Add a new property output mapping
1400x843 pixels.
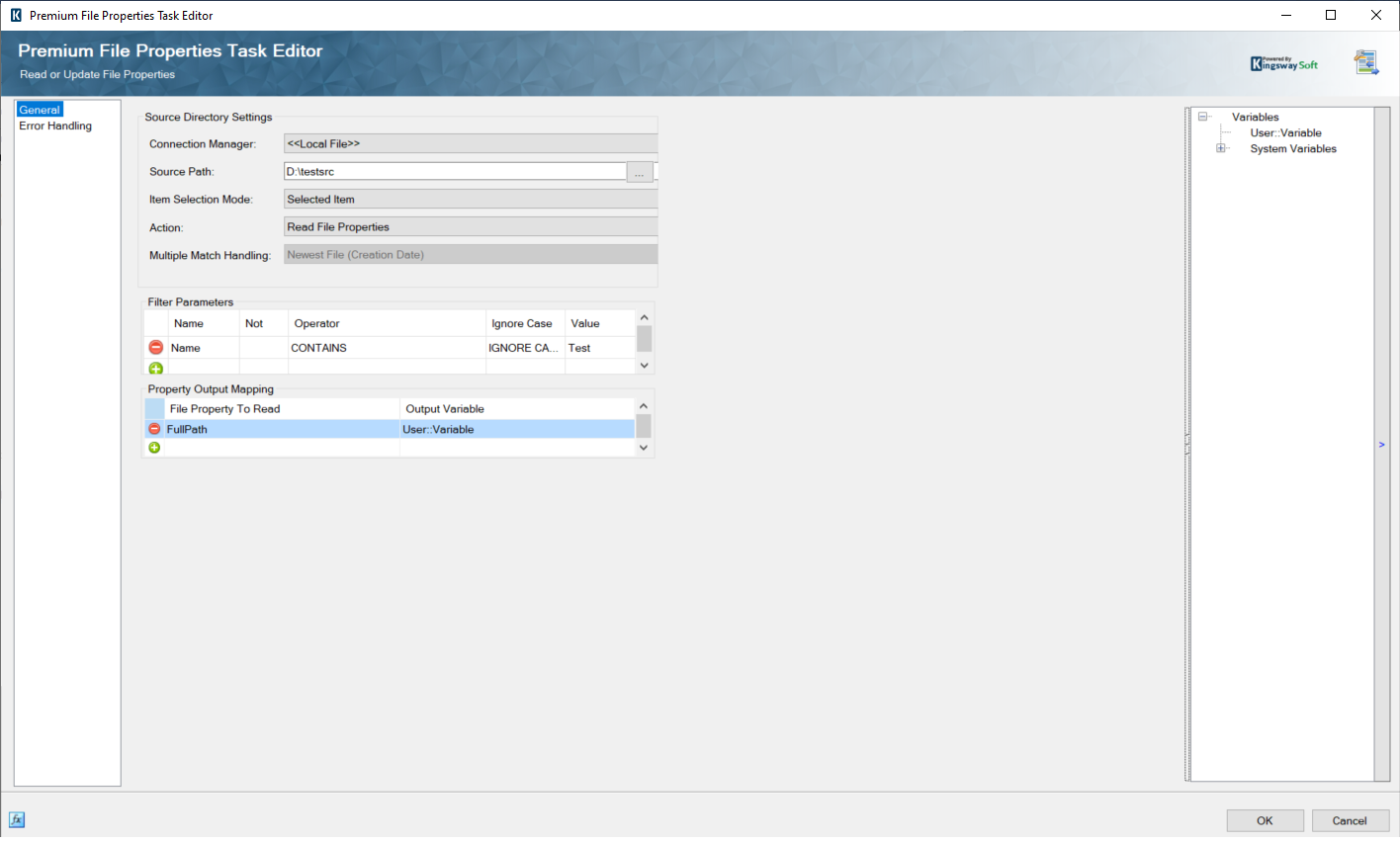point(154,448)
